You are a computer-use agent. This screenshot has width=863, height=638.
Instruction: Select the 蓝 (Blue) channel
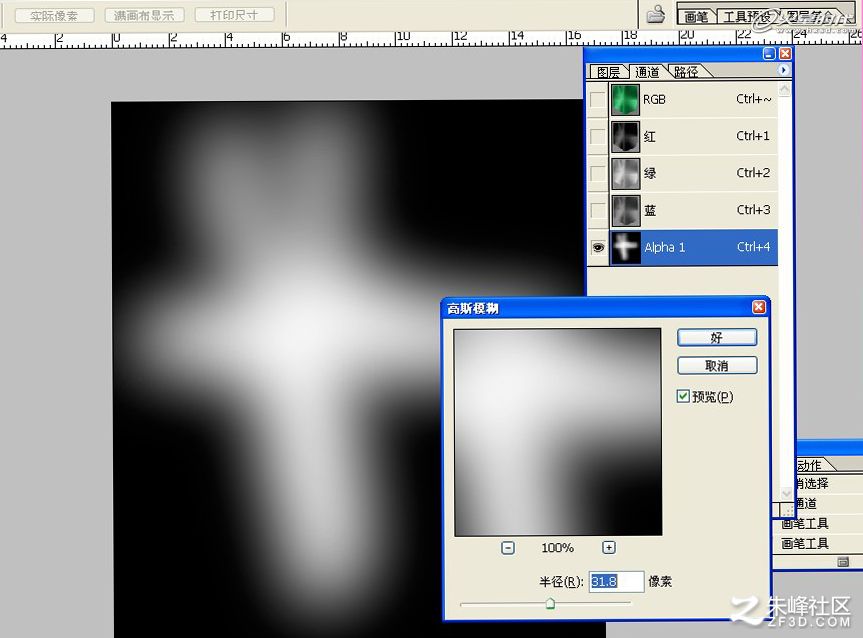click(693, 210)
